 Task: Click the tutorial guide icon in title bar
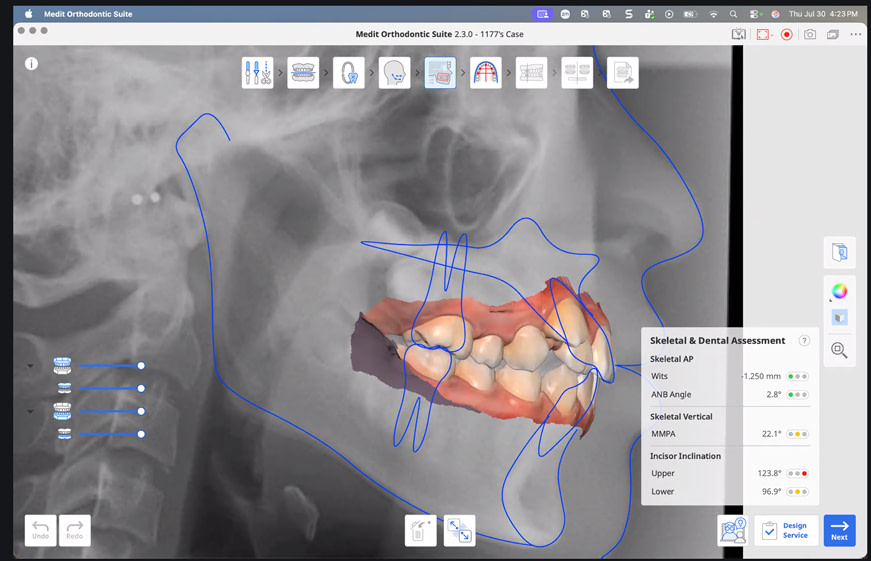pos(738,34)
